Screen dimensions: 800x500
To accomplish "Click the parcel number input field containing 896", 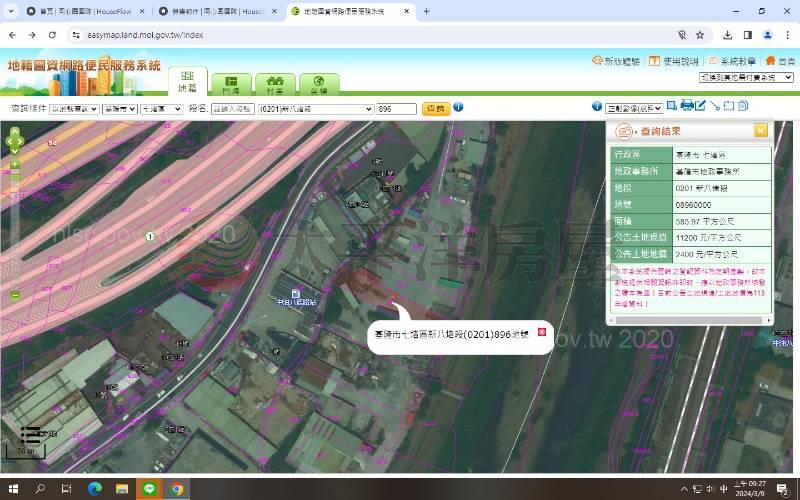I will click(396, 108).
